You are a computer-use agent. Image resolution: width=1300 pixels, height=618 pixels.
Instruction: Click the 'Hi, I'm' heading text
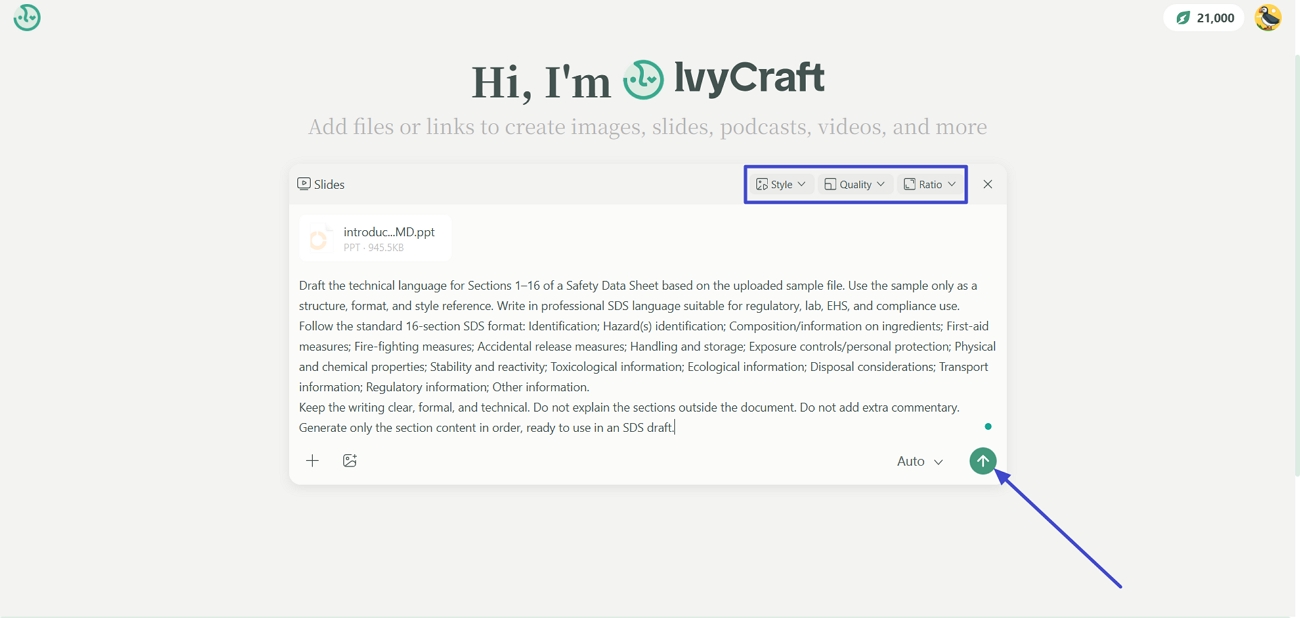click(541, 82)
